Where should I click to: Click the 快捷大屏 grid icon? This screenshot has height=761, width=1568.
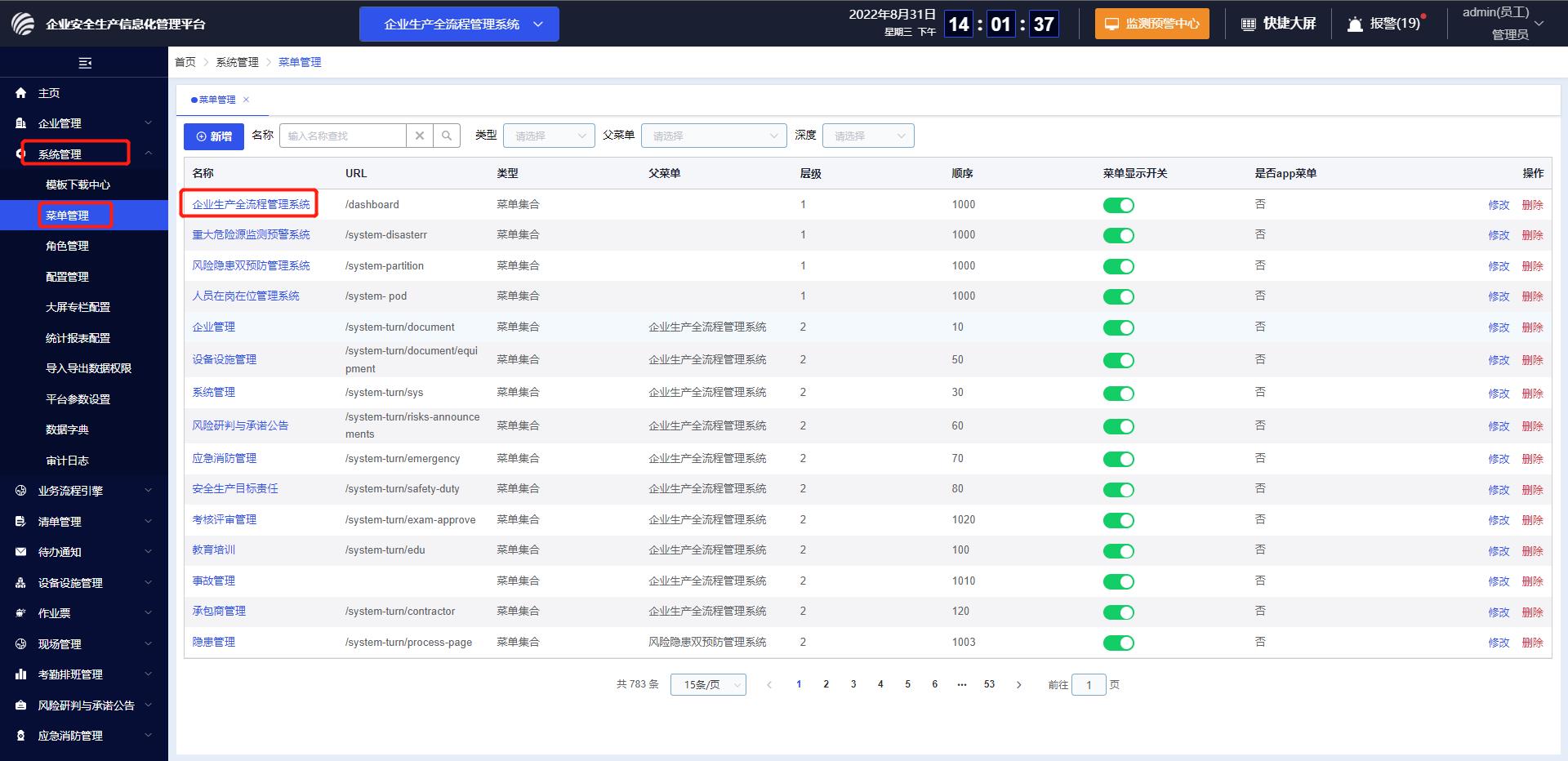pos(1249,24)
